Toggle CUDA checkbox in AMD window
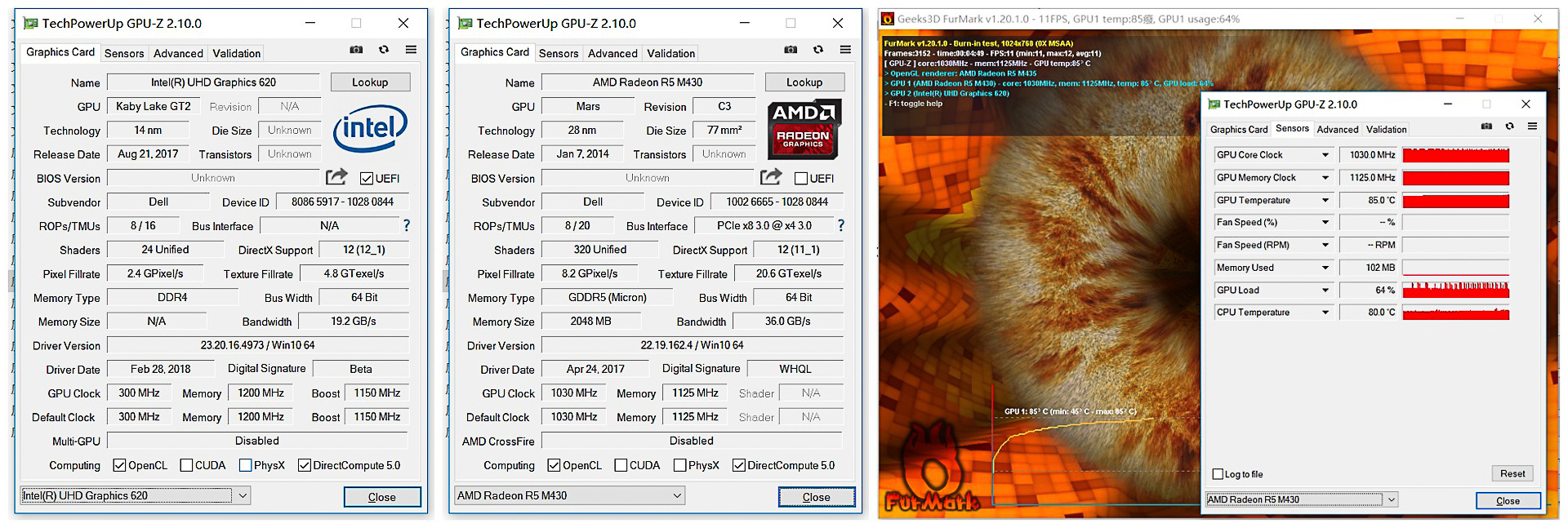Image resolution: width=1568 pixels, height=528 pixels. click(x=621, y=465)
